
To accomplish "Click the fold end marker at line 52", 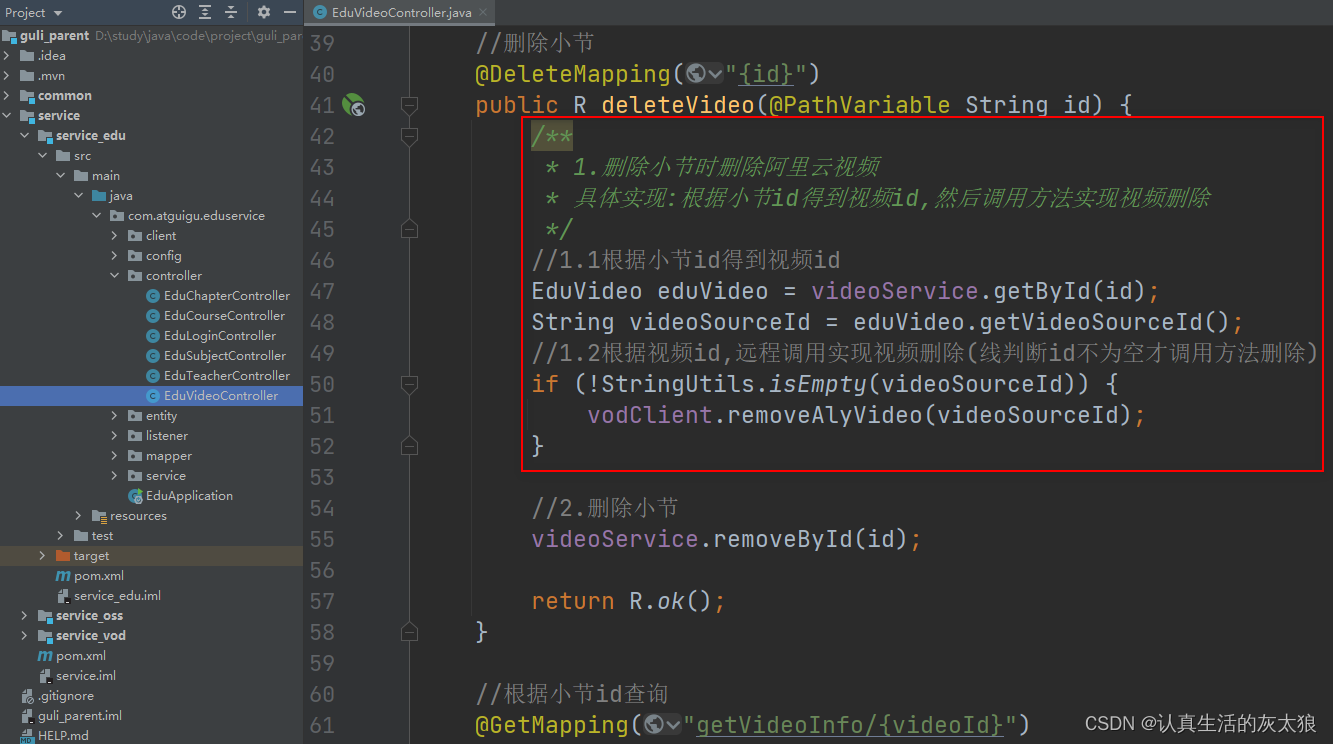I will (409, 445).
